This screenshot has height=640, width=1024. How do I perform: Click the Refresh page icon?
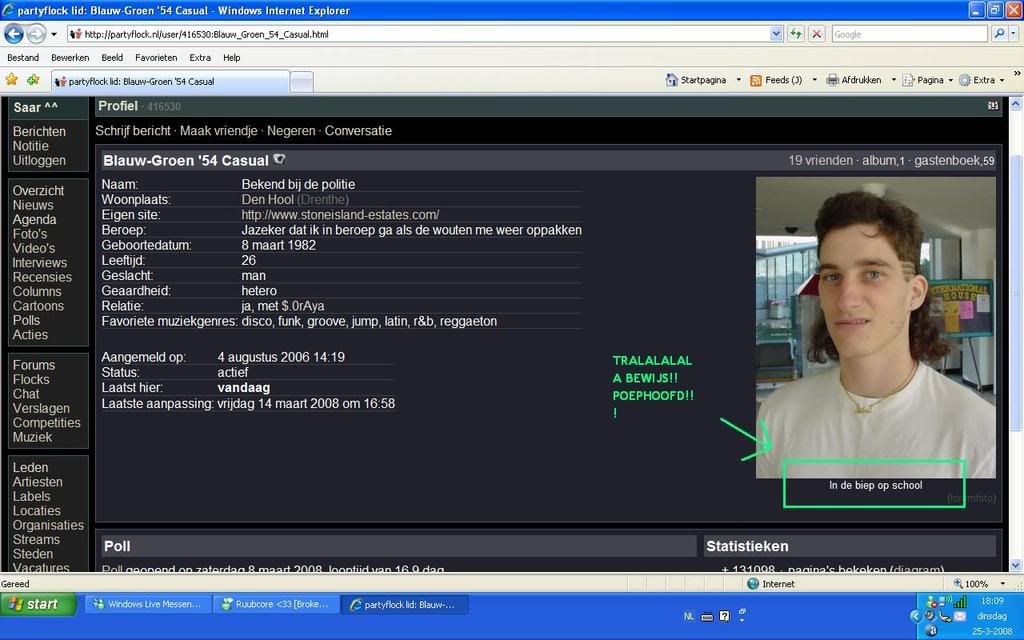click(x=796, y=34)
